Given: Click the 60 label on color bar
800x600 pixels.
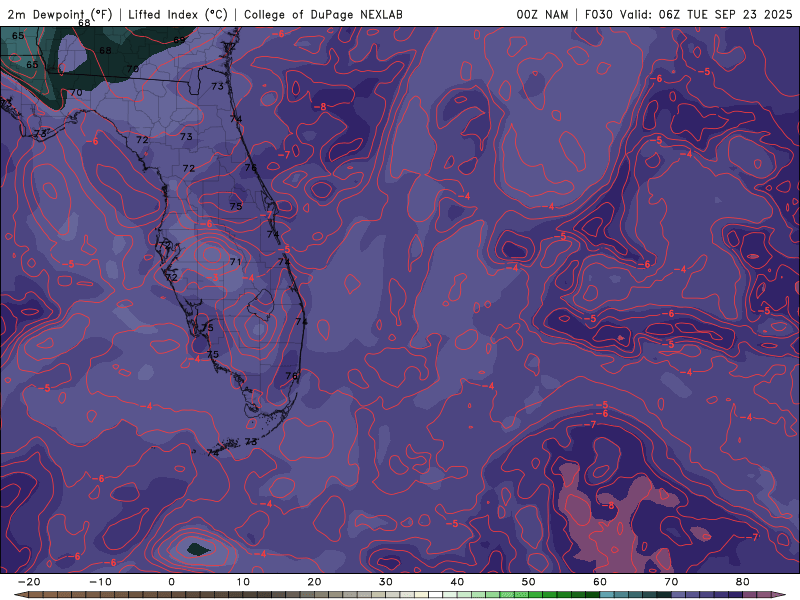Looking at the screenshot, I should point(600,582).
